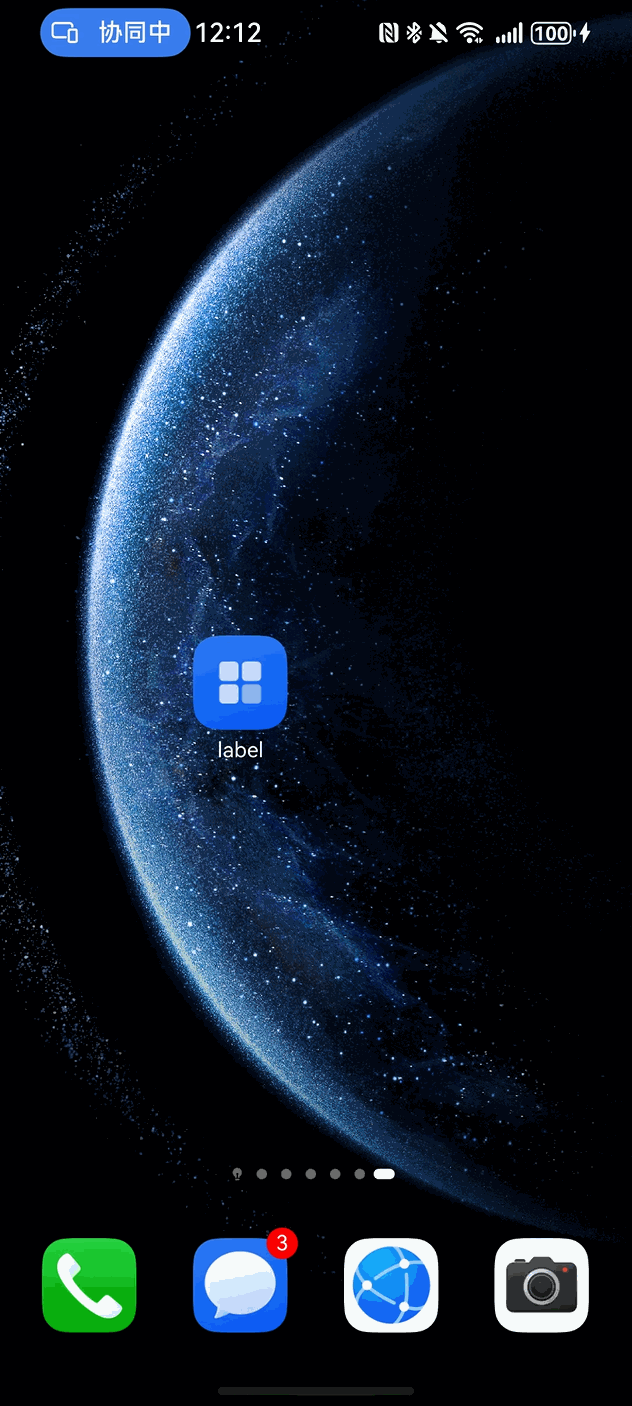This screenshot has width=632, height=1406.
Task: Tap the "label" text under the app icon
Action: pos(240,749)
